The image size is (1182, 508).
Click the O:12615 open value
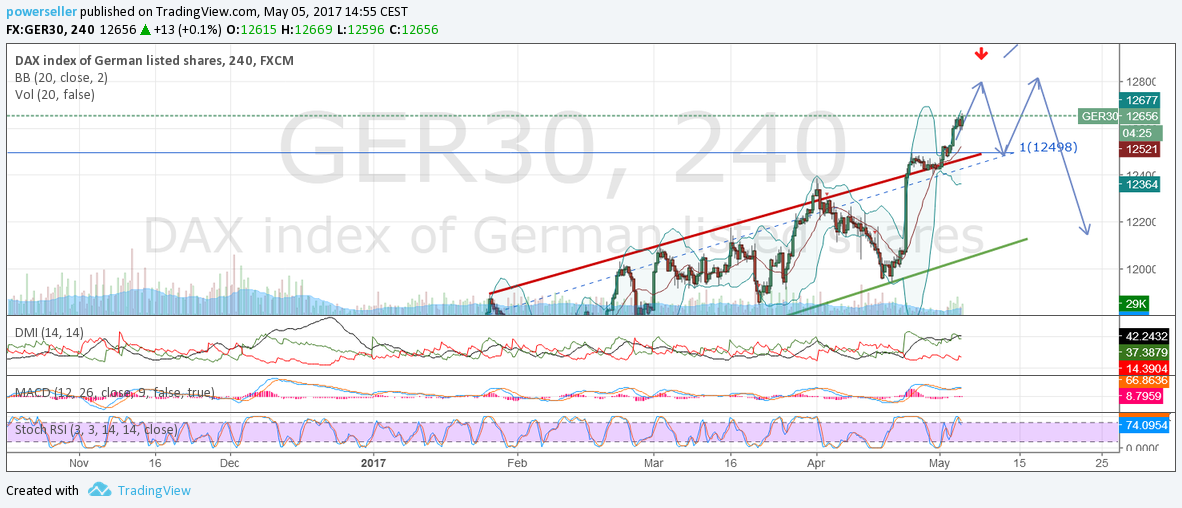252,30
